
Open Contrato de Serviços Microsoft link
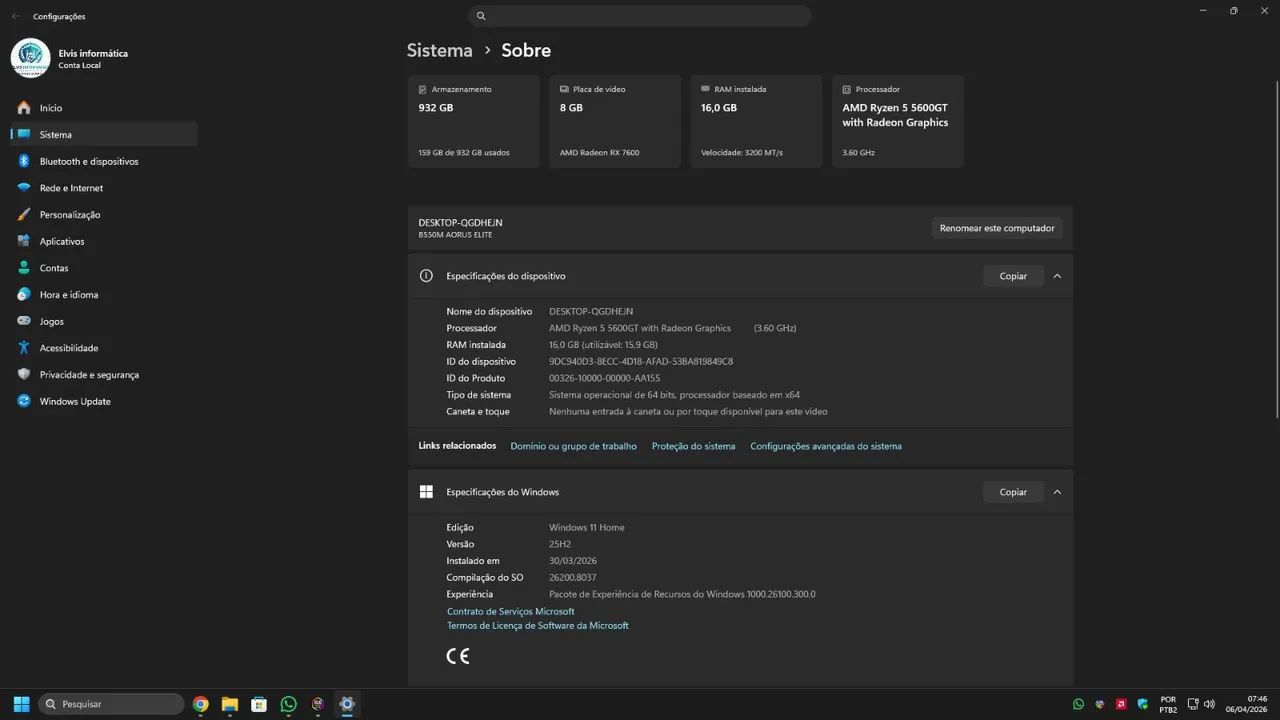click(511, 611)
